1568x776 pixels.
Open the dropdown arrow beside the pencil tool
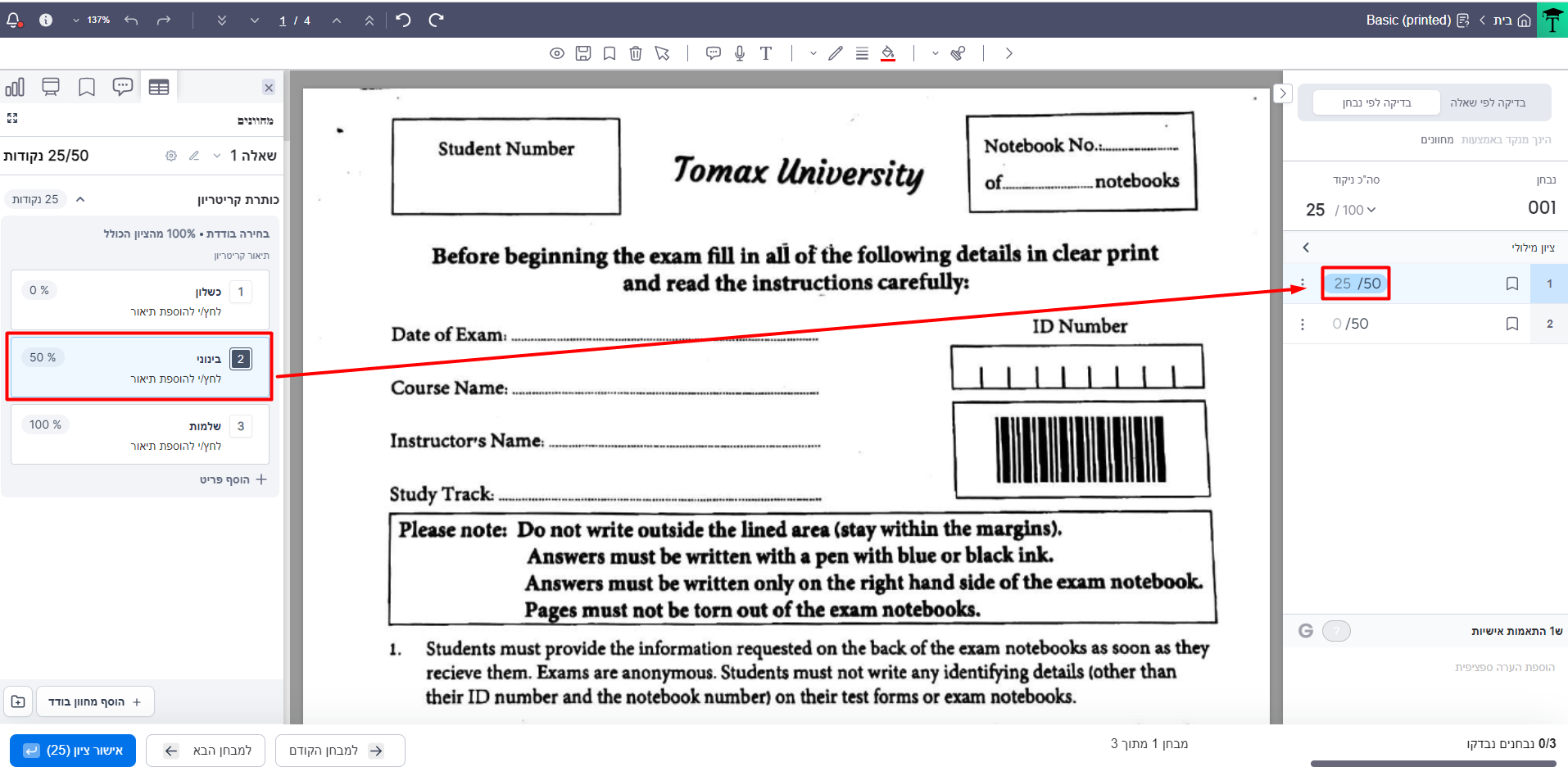coord(813,53)
